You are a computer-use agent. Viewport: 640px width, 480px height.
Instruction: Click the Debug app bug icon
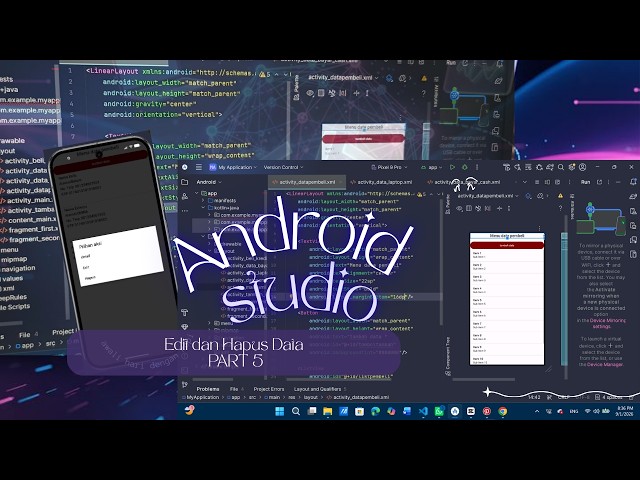point(464,167)
